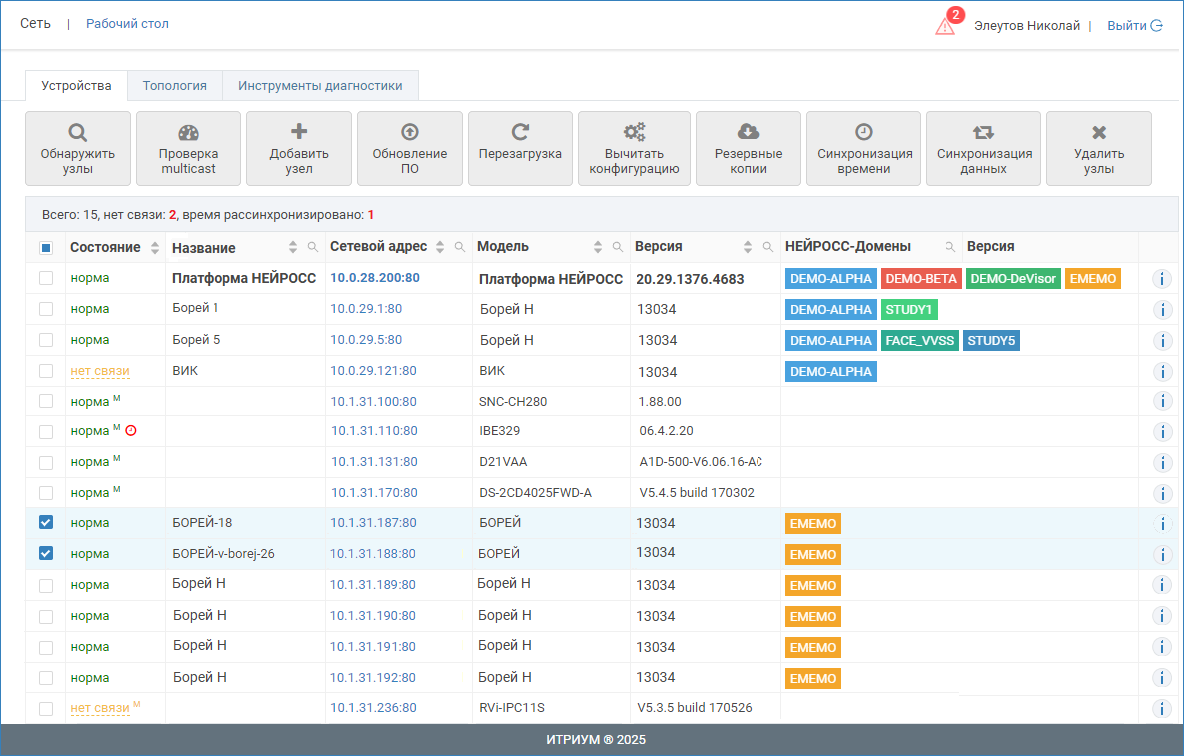
Task: Click the Выйти logout link
Action: [1134, 26]
